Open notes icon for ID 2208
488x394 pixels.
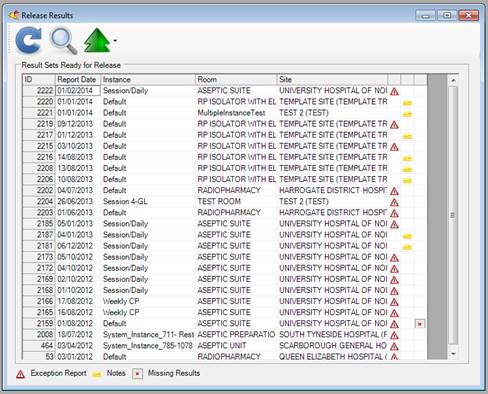[407, 169]
